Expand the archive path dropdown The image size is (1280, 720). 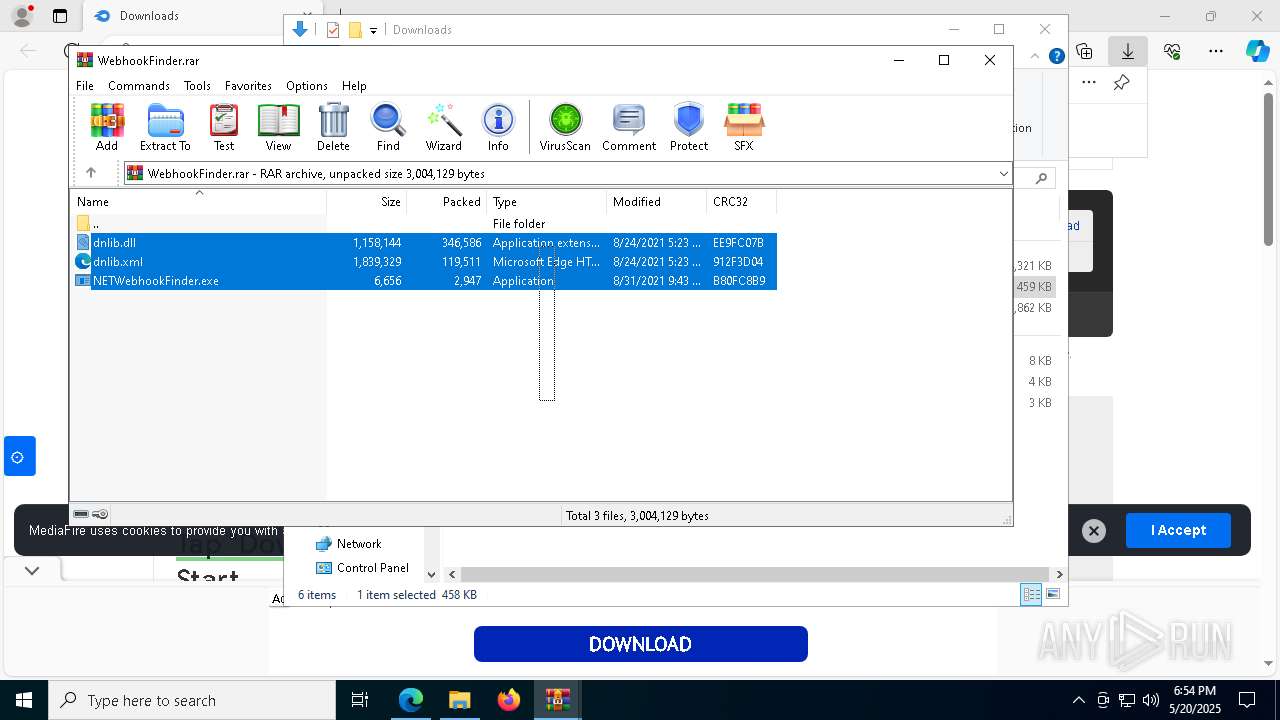[x=1003, y=174]
